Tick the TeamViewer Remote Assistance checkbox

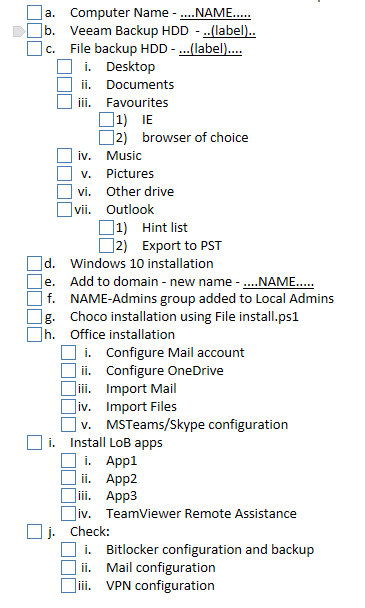(68, 513)
